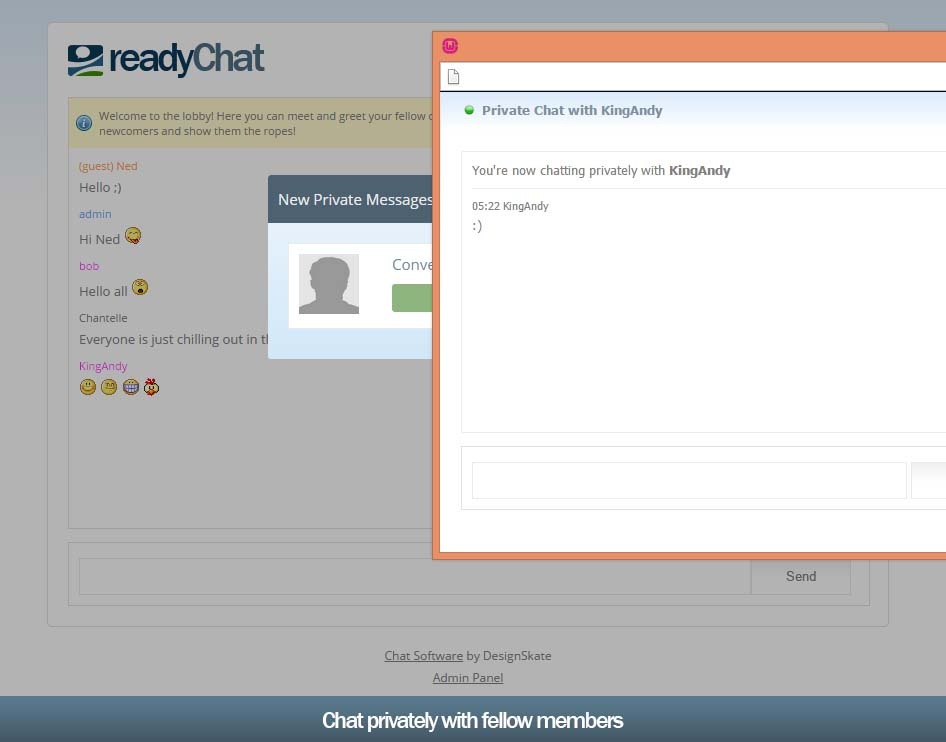The image size is (946, 742).
Task: Click the user avatar in New Private Messages
Action: tap(329, 284)
